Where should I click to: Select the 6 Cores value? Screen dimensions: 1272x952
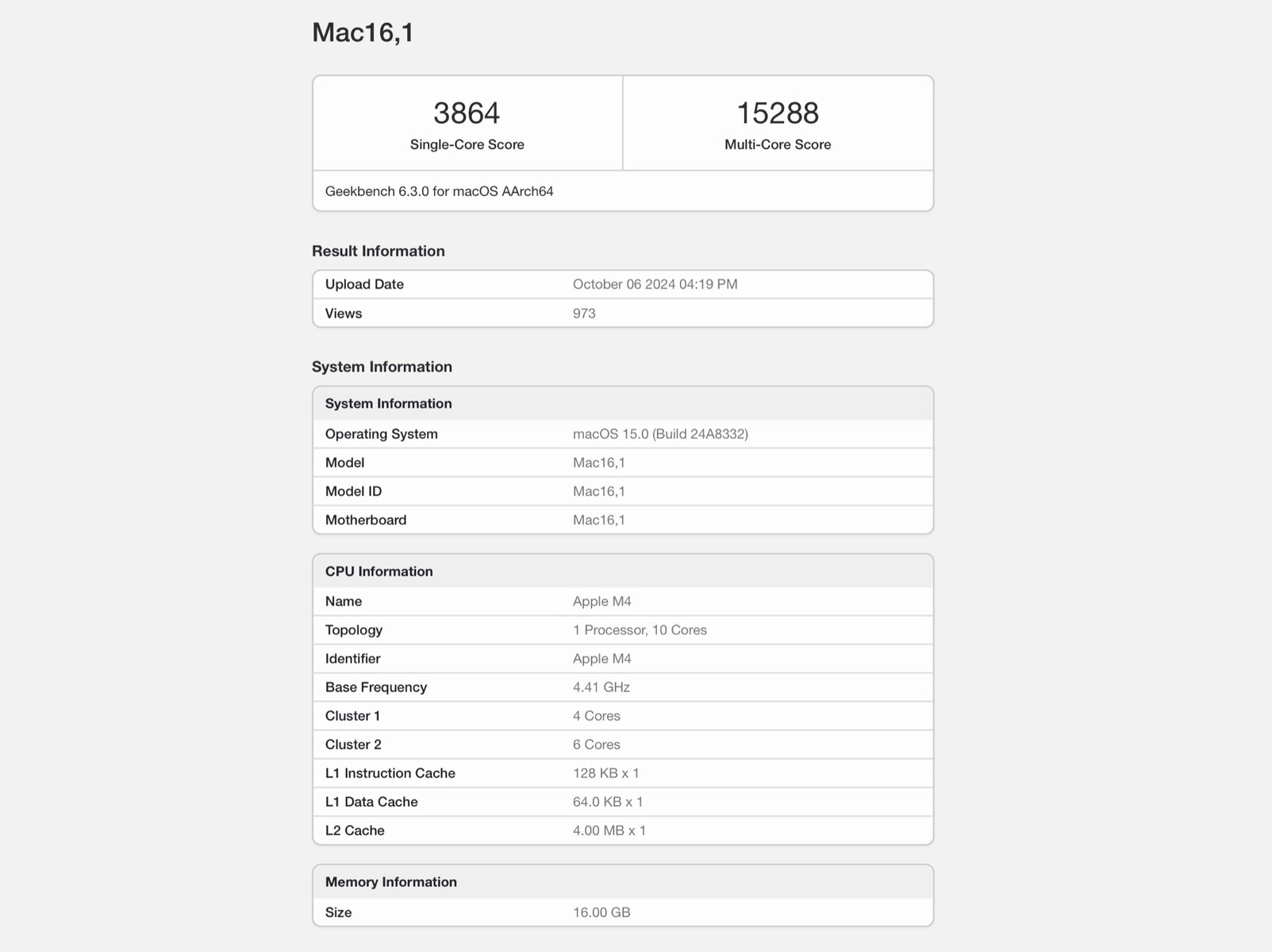(x=597, y=744)
